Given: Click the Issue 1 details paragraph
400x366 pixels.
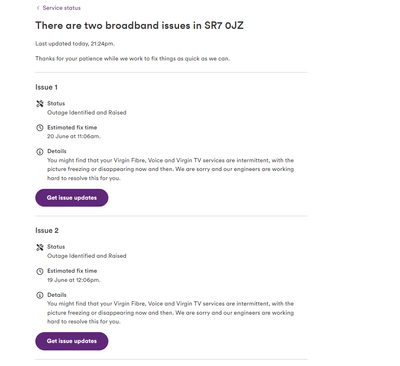Looking at the screenshot, I should coord(170,169).
